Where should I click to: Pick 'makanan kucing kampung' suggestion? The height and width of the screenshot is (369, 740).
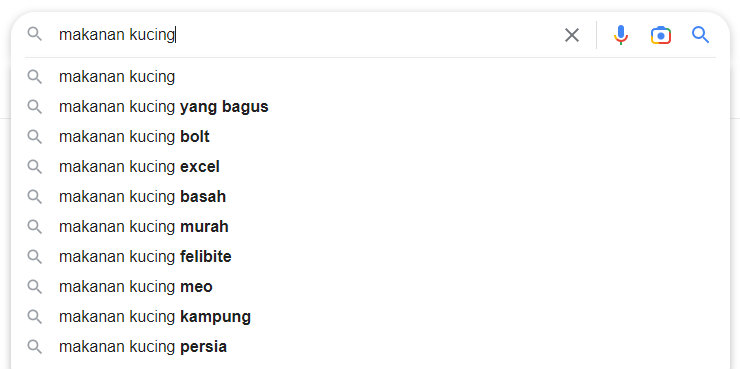[370, 317]
